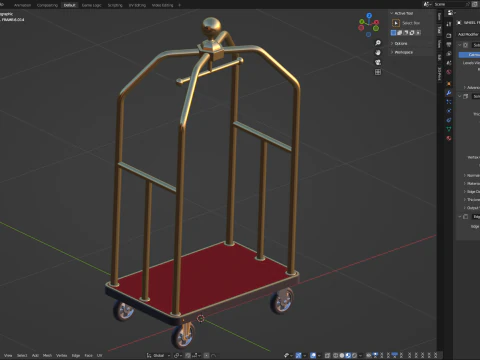Open the Tool settings tab icon in properties
Screen dimensions: 480x360
coord(449,24)
